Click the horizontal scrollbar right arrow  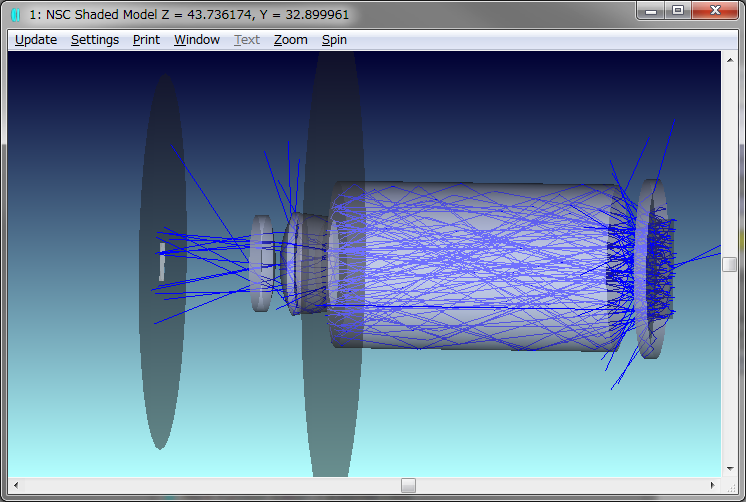pyautogui.click(x=712, y=485)
